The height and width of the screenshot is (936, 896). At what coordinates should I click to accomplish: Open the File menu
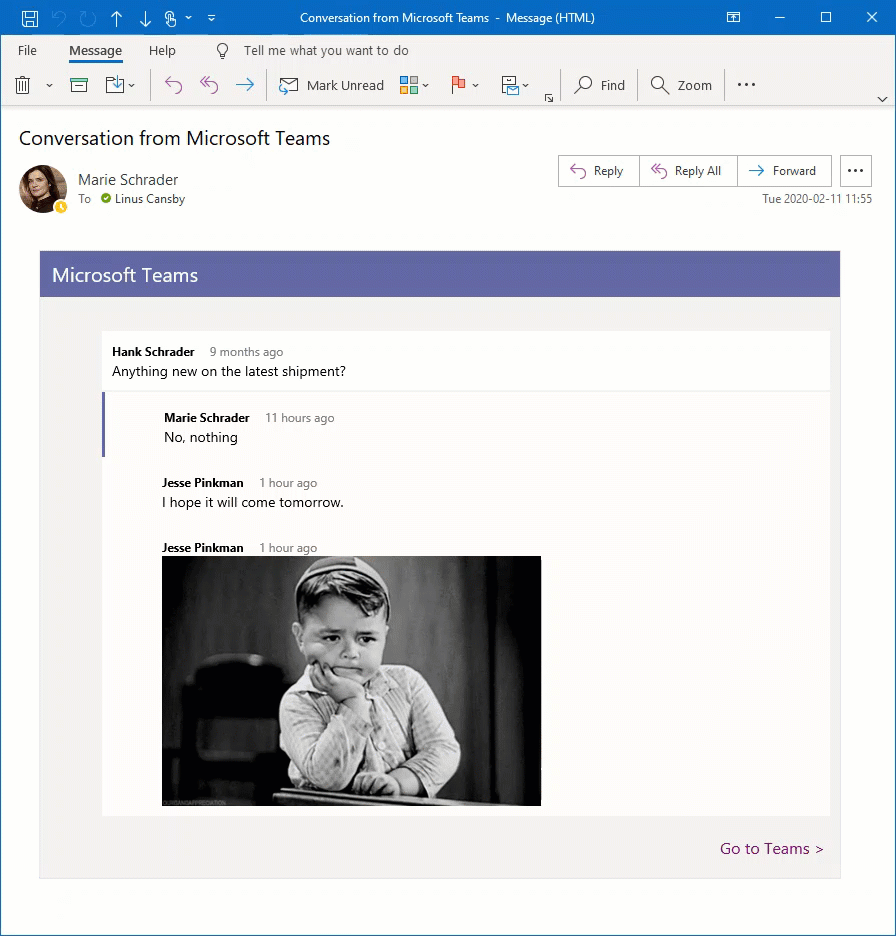[27, 51]
